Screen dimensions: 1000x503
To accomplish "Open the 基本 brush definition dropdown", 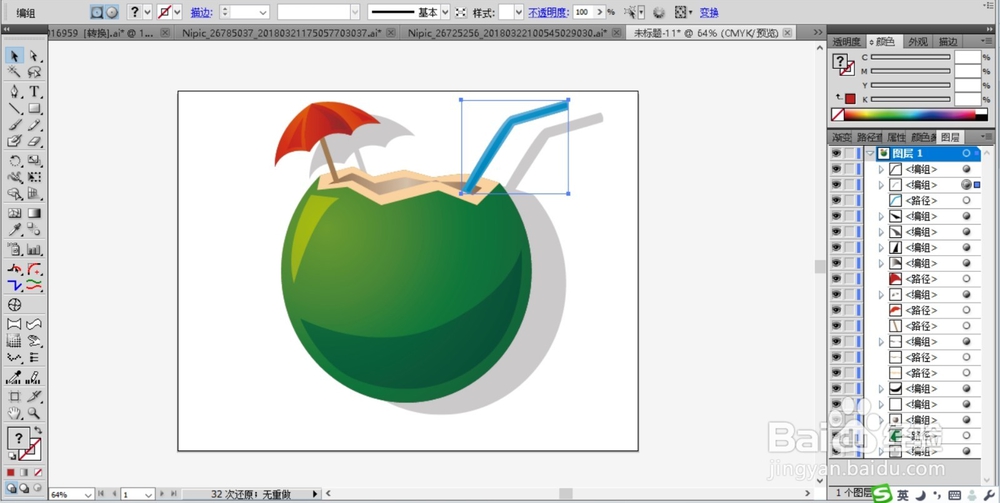I will [445, 12].
